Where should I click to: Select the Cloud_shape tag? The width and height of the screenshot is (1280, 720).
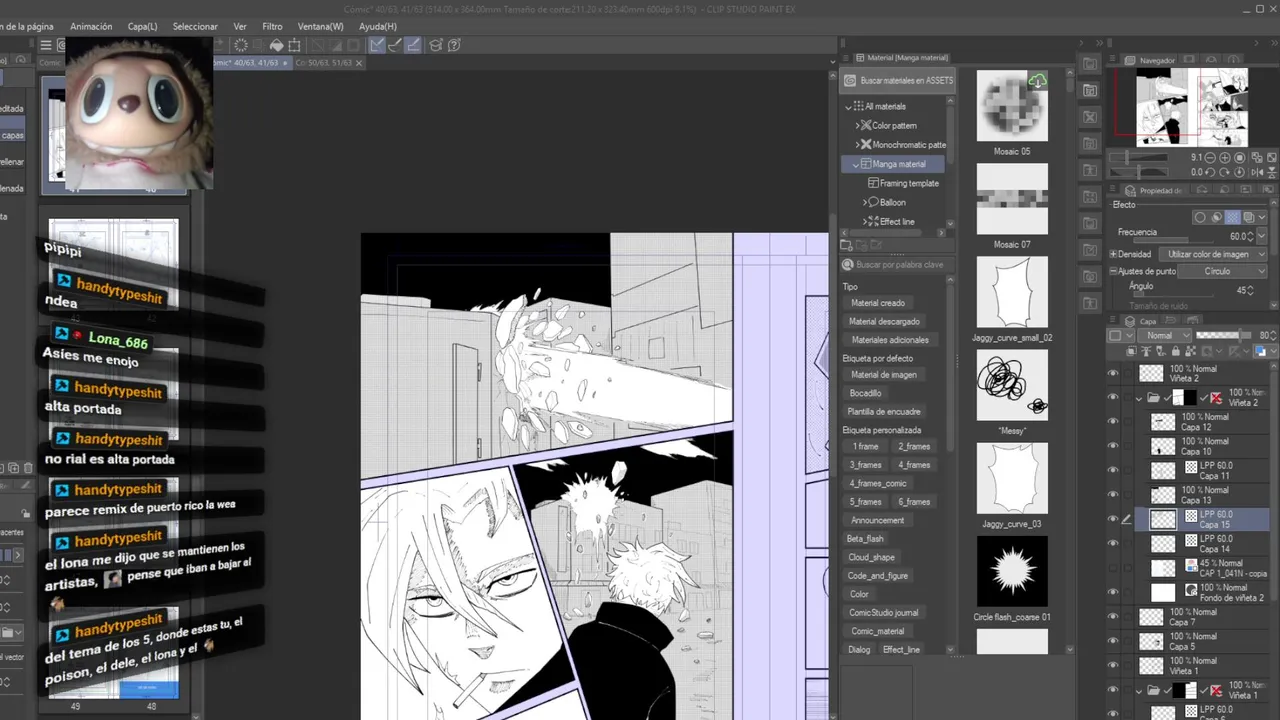click(x=872, y=557)
